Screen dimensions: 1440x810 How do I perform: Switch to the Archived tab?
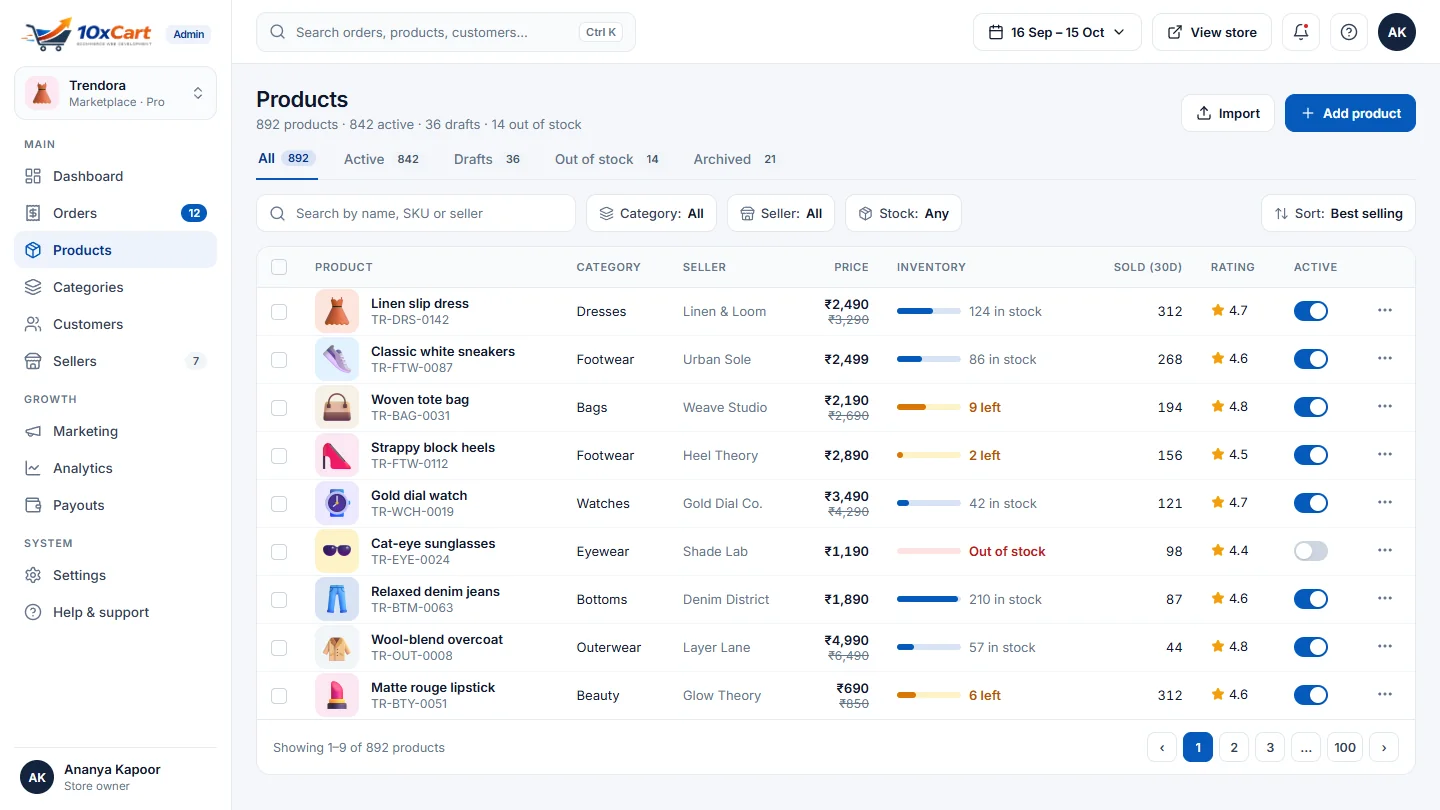[736, 159]
